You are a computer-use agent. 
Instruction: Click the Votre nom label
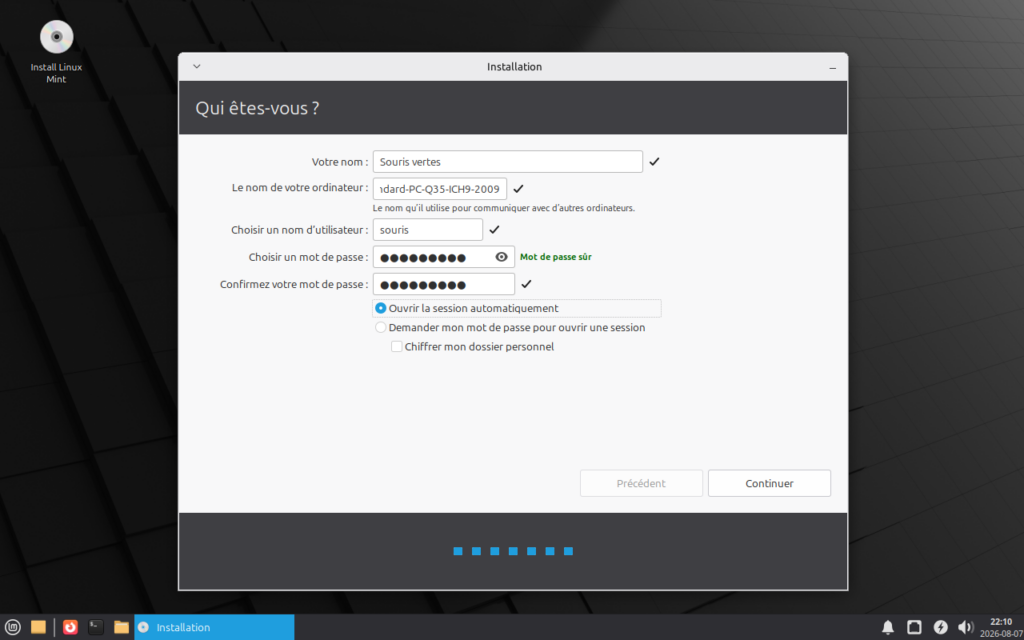coord(340,161)
